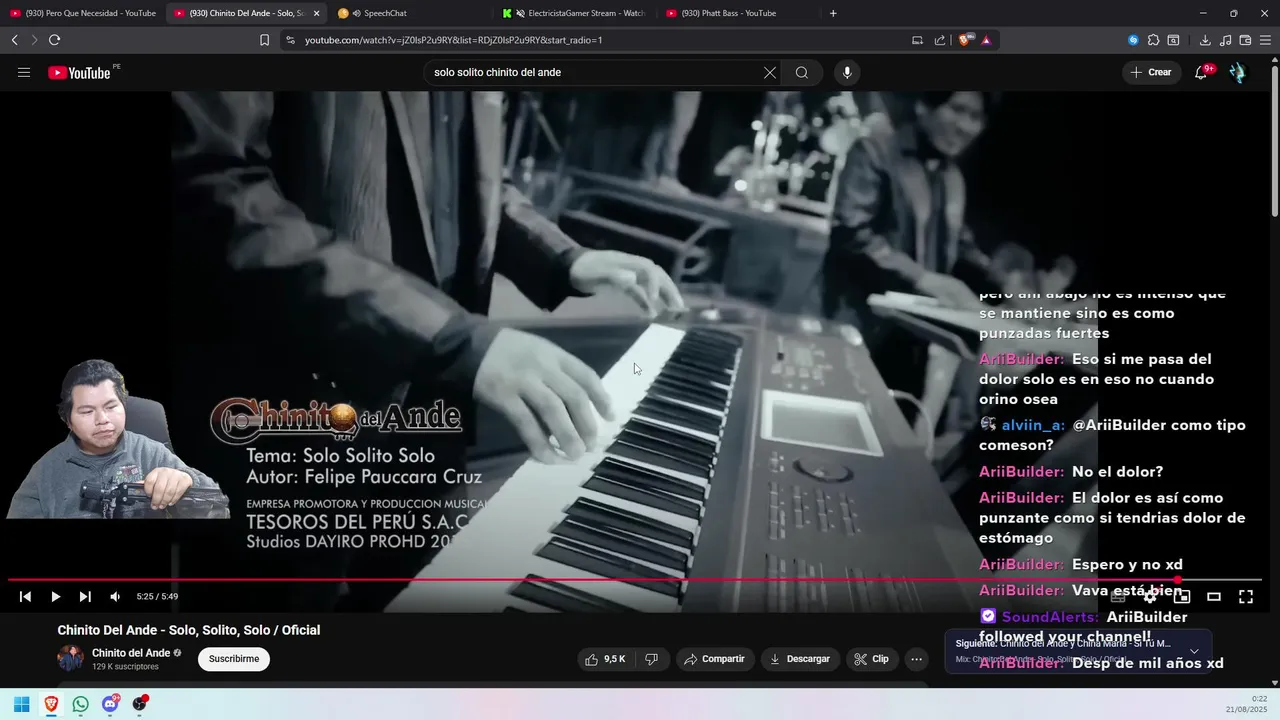This screenshot has width=1280, height=720.
Task: Close the Chinito Del Ande tab
Action: [317, 13]
